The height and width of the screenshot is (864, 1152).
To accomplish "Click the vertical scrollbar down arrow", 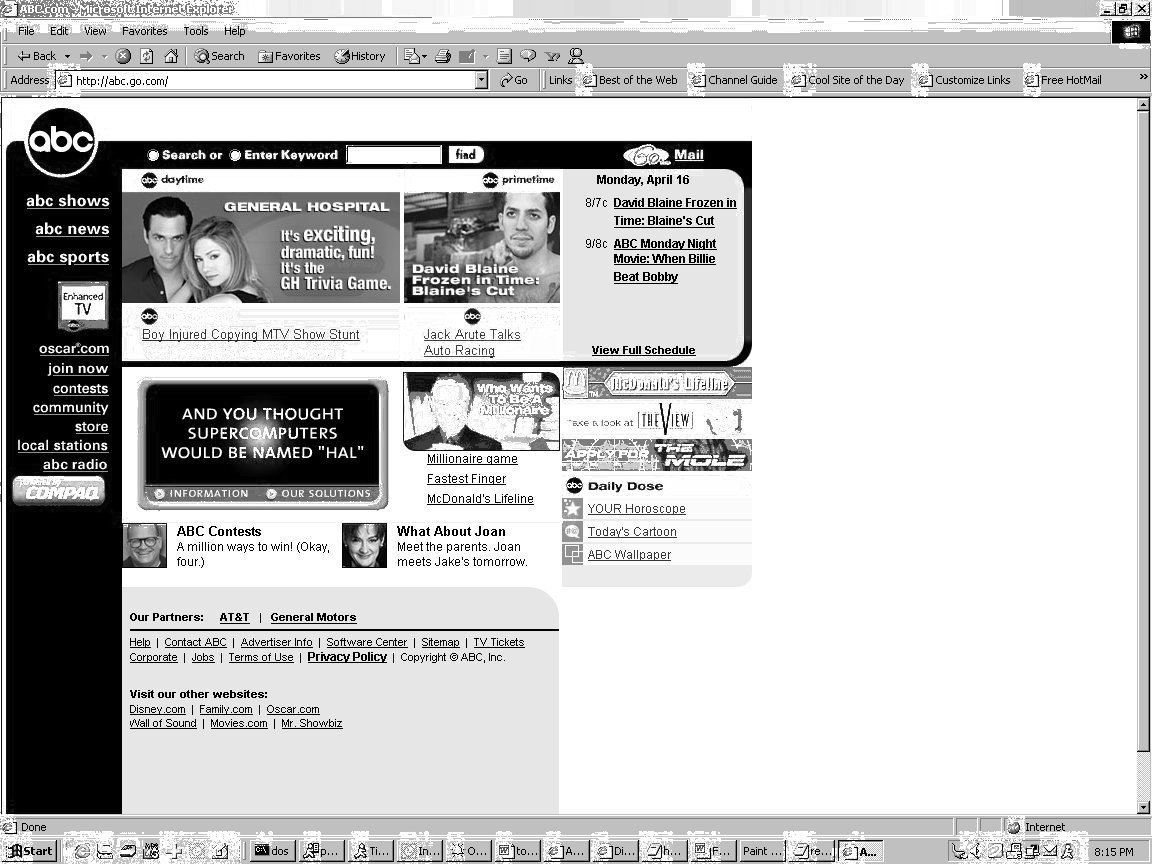I will click(x=1143, y=806).
